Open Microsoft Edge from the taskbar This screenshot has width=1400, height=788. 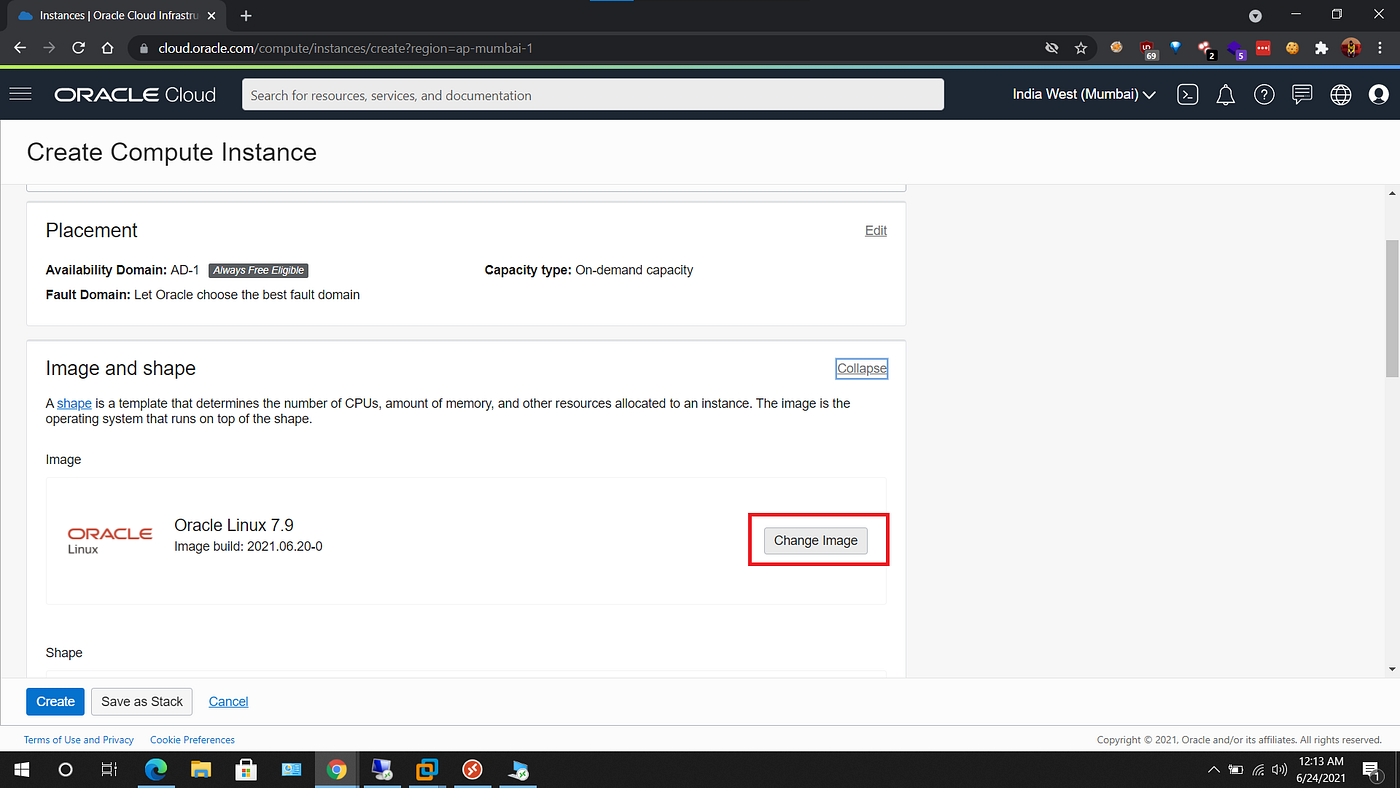[x=156, y=770]
